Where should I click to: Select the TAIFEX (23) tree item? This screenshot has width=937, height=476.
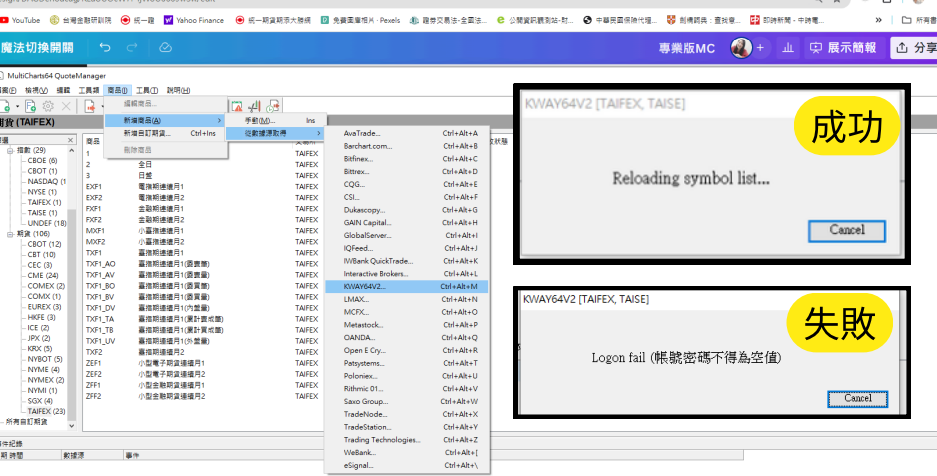click(47, 411)
